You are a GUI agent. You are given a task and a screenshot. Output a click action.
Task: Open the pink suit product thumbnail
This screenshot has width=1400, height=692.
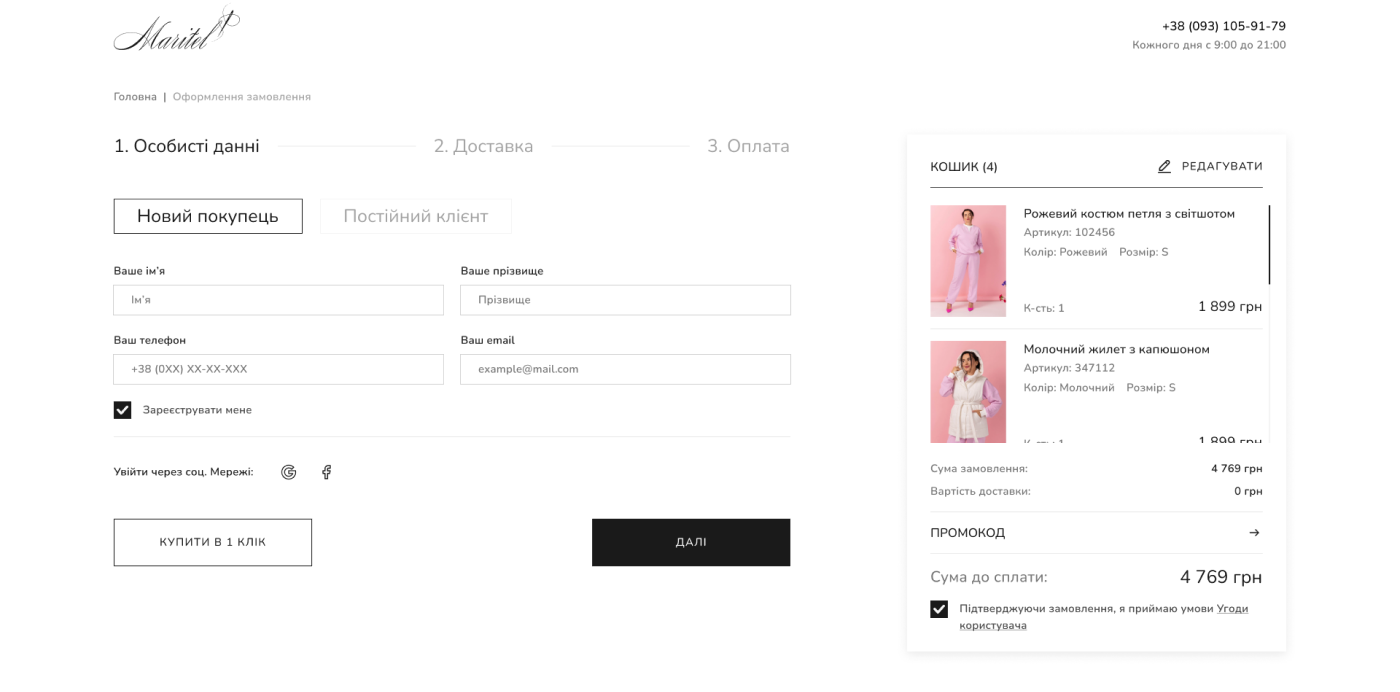point(968,261)
